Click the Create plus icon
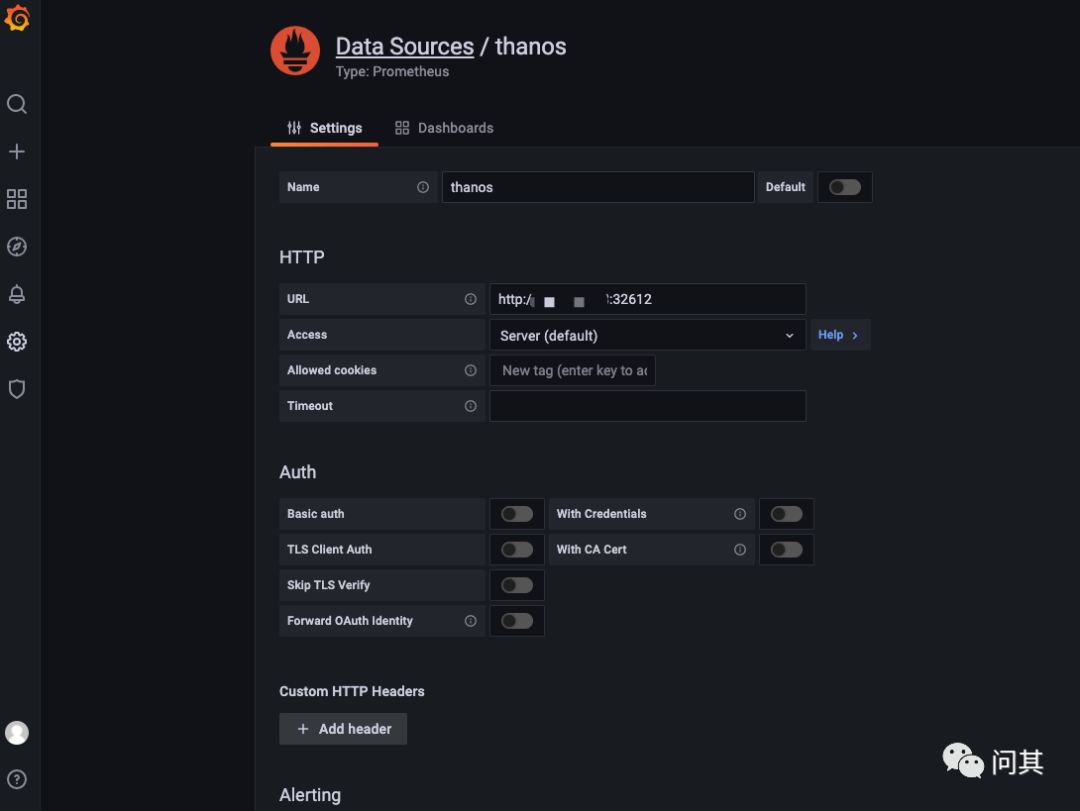 pyautogui.click(x=17, y=152)
